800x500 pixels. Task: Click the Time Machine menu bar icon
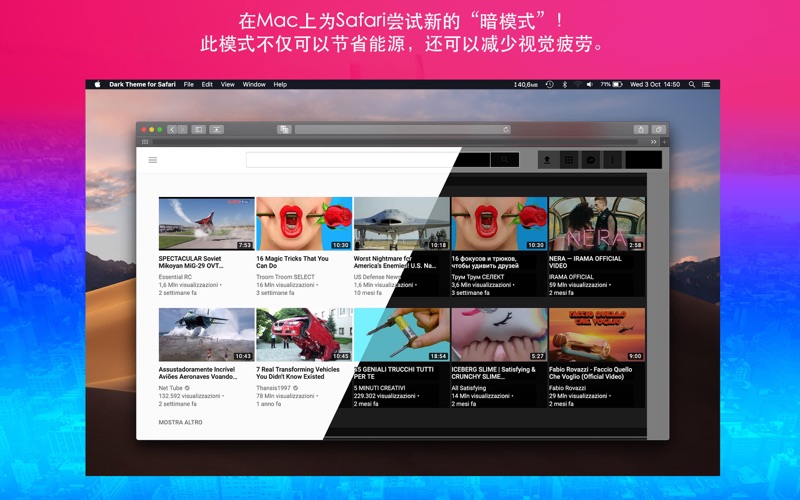pyautogui.click(x=549, y=85)
